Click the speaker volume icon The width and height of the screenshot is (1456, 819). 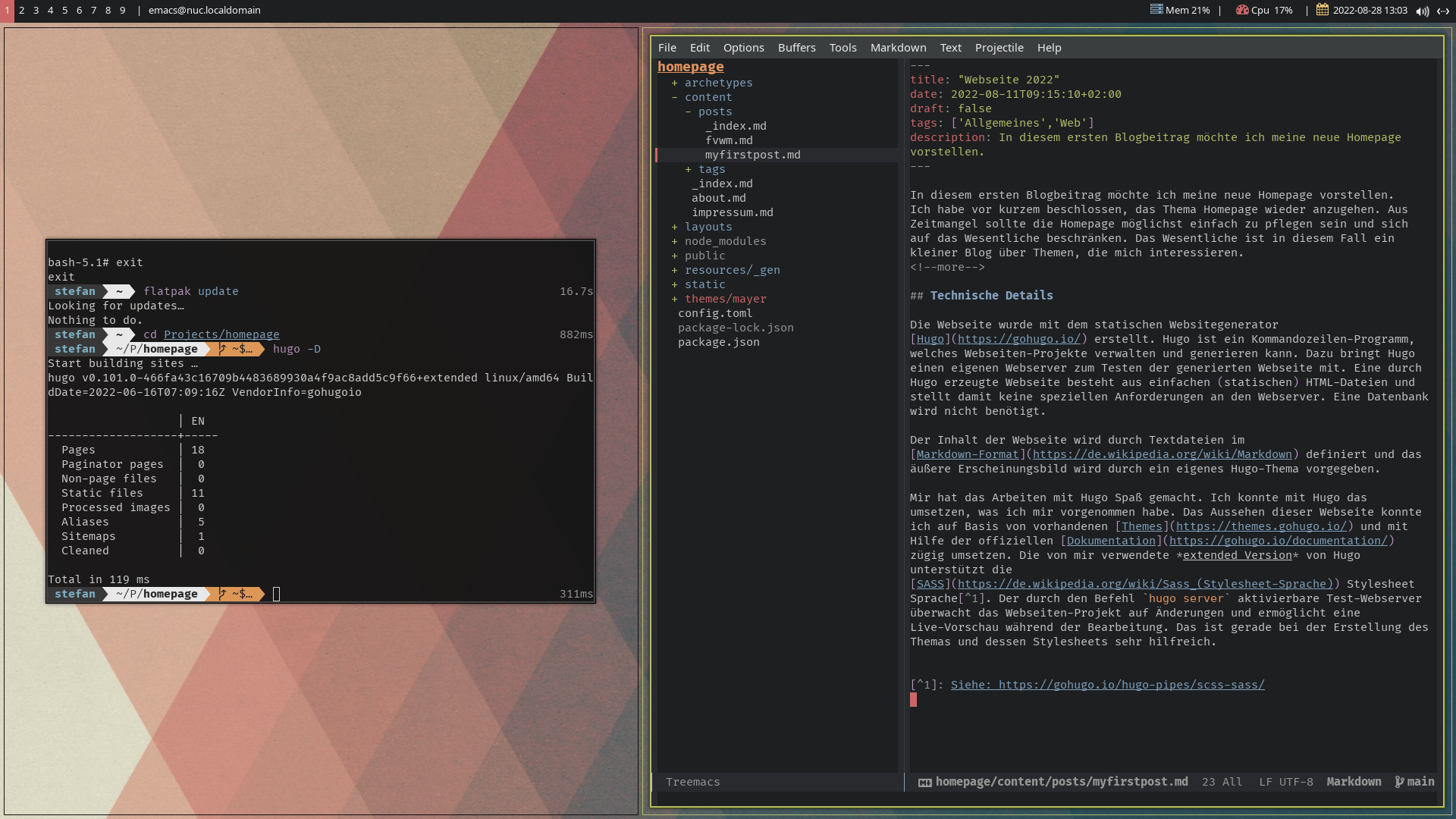pyautogui.click(x=1423, y=11)
